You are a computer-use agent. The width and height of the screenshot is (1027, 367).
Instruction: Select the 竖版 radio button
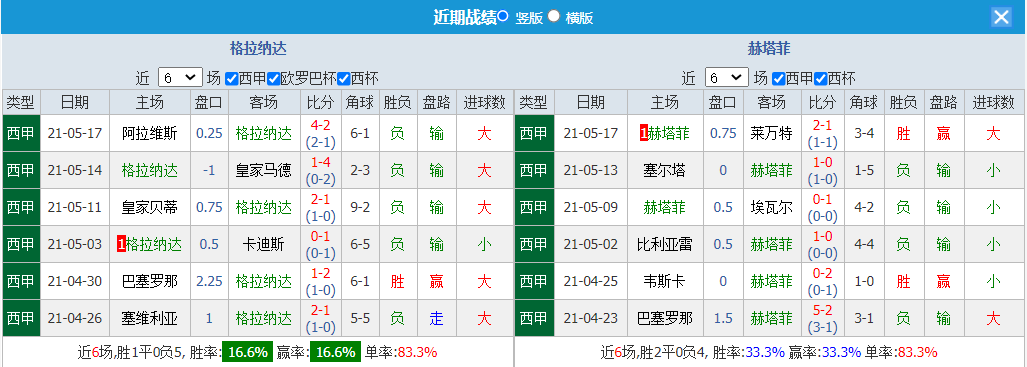pyautogui.click(x=503, y=16)
